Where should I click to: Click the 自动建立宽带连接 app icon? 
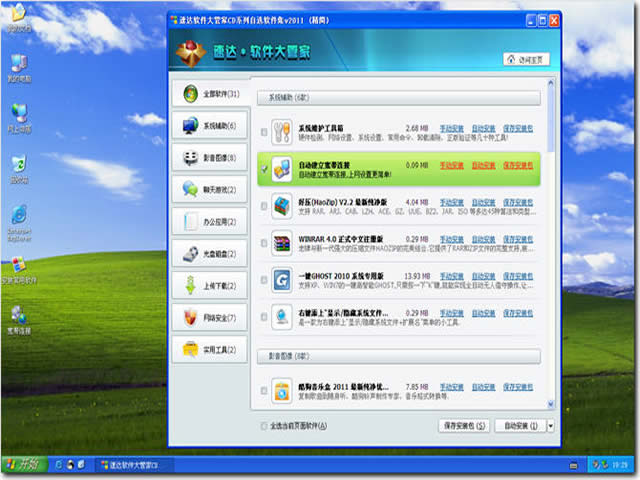[282, 169]
